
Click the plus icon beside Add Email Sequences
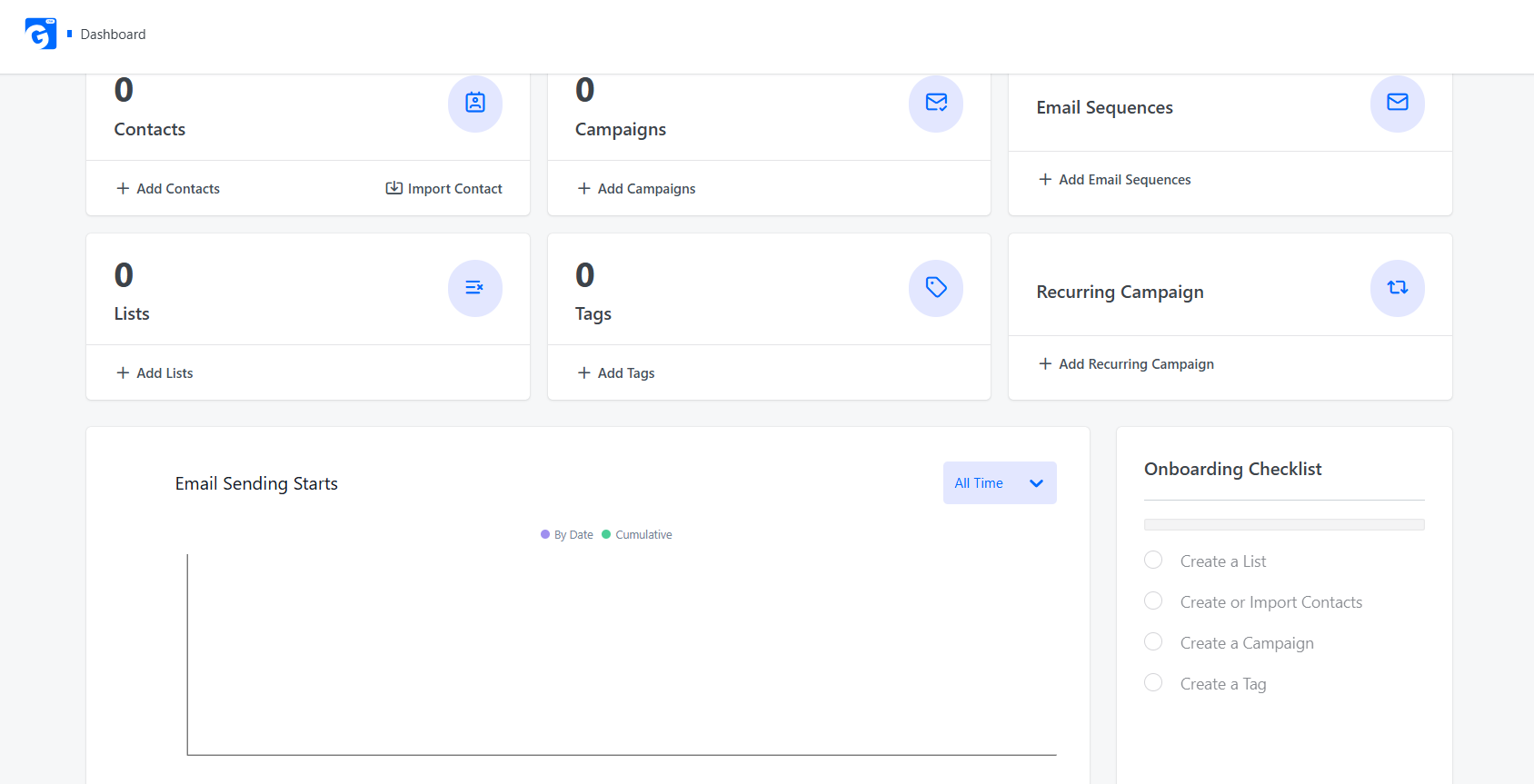[x=1045, y=180]
